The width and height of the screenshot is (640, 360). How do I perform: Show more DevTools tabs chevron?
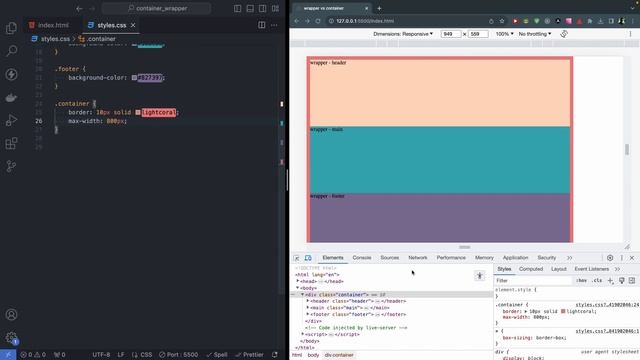pos(569,258)
